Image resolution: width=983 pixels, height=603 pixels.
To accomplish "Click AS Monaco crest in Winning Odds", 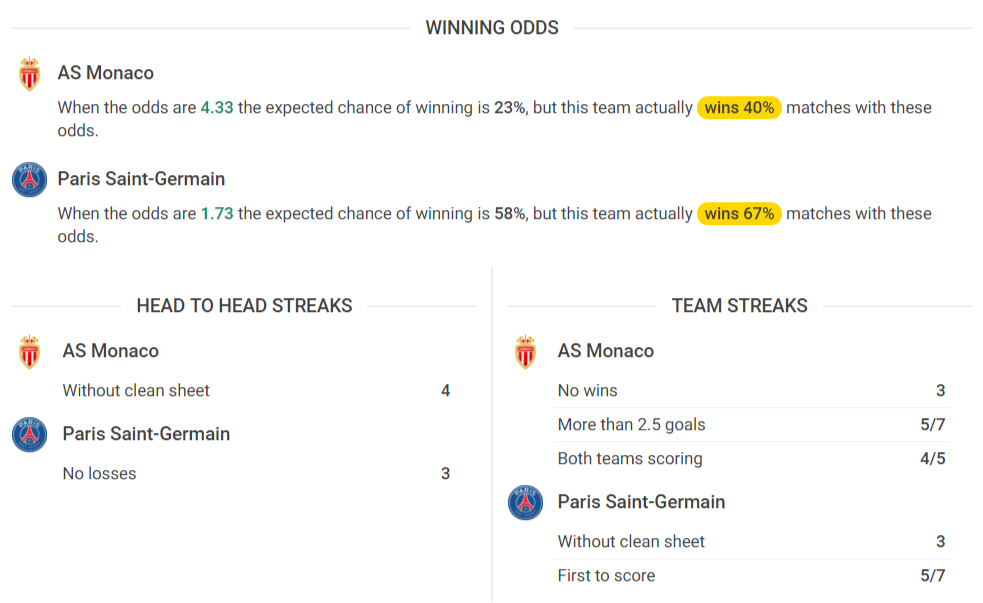I will (29, 73).
